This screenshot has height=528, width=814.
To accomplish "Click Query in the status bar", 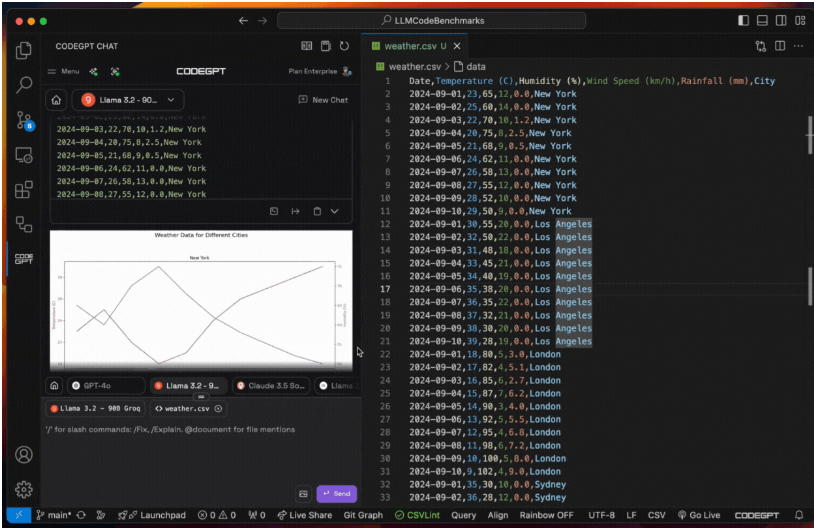I will 463,515.
